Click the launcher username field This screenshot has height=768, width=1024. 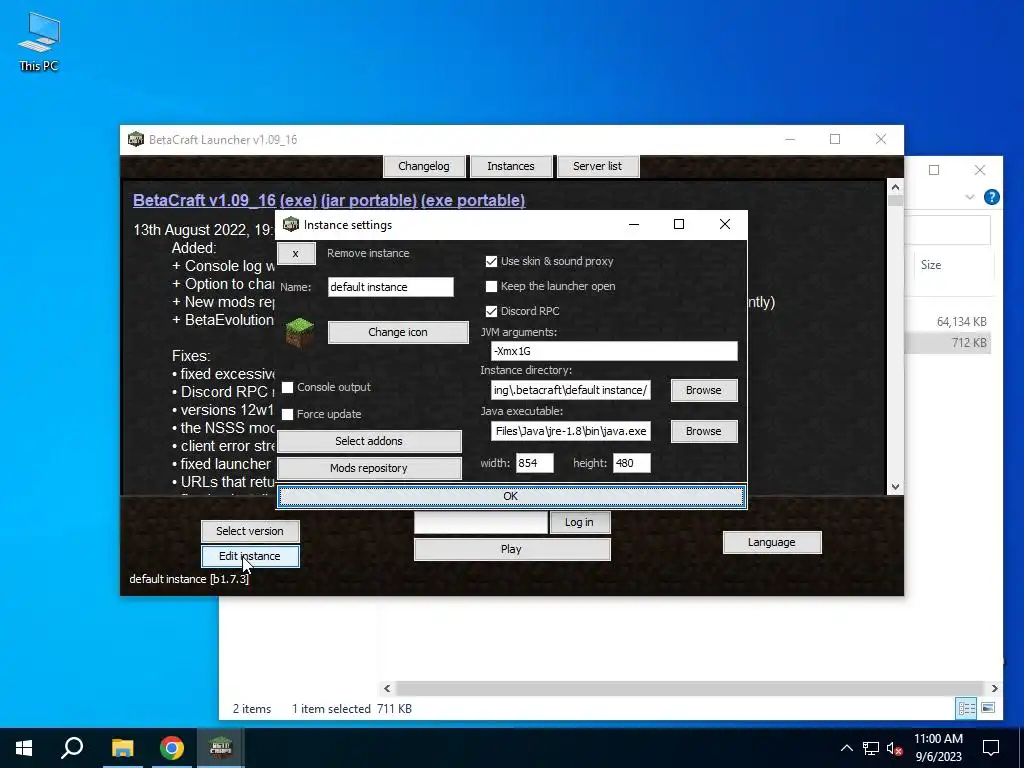[481, 522]
